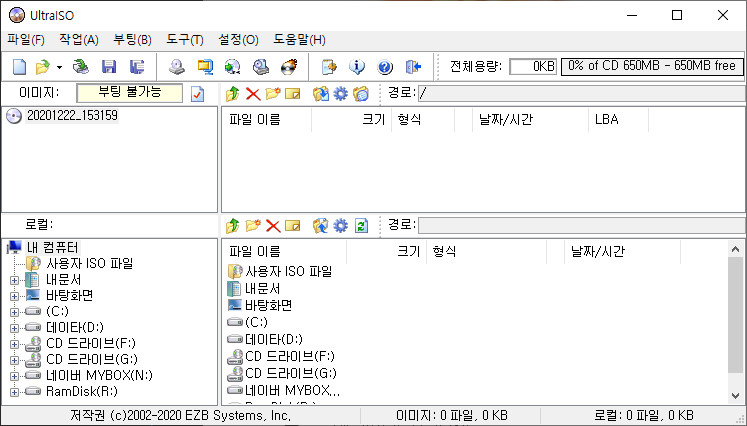Image resolution: width=747 pixels, height=426 pixels.
Task: Click Refresh icon in local toolbar
Action: coord(362,225)
